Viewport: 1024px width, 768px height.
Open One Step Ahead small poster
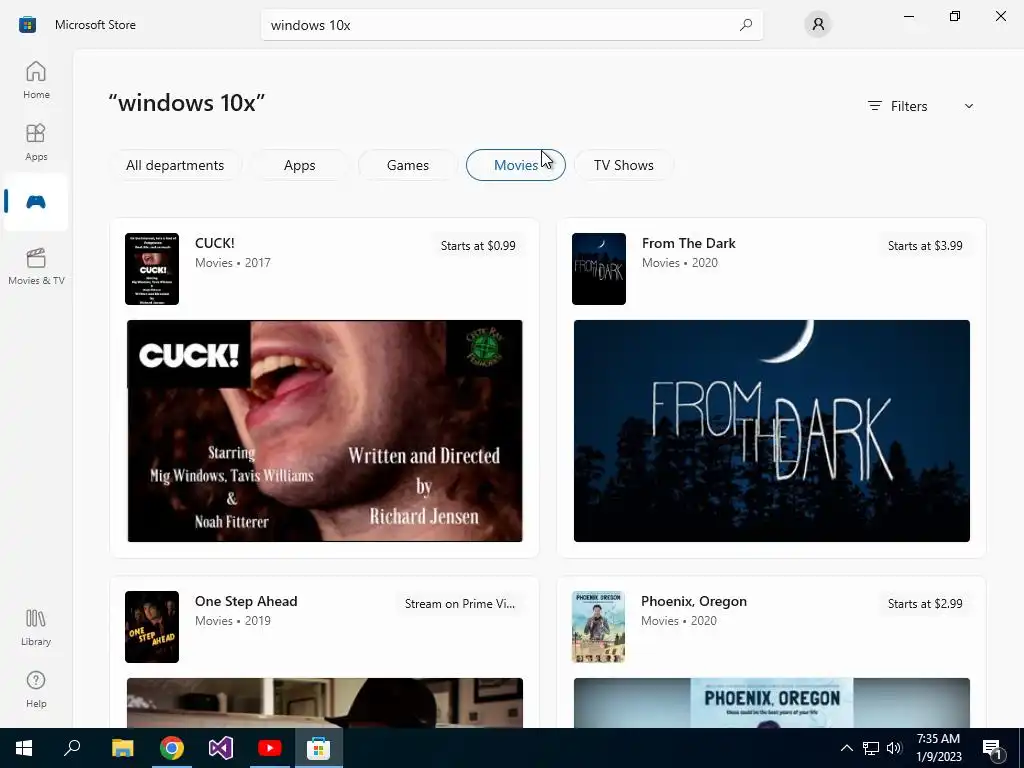pos(152,627)
